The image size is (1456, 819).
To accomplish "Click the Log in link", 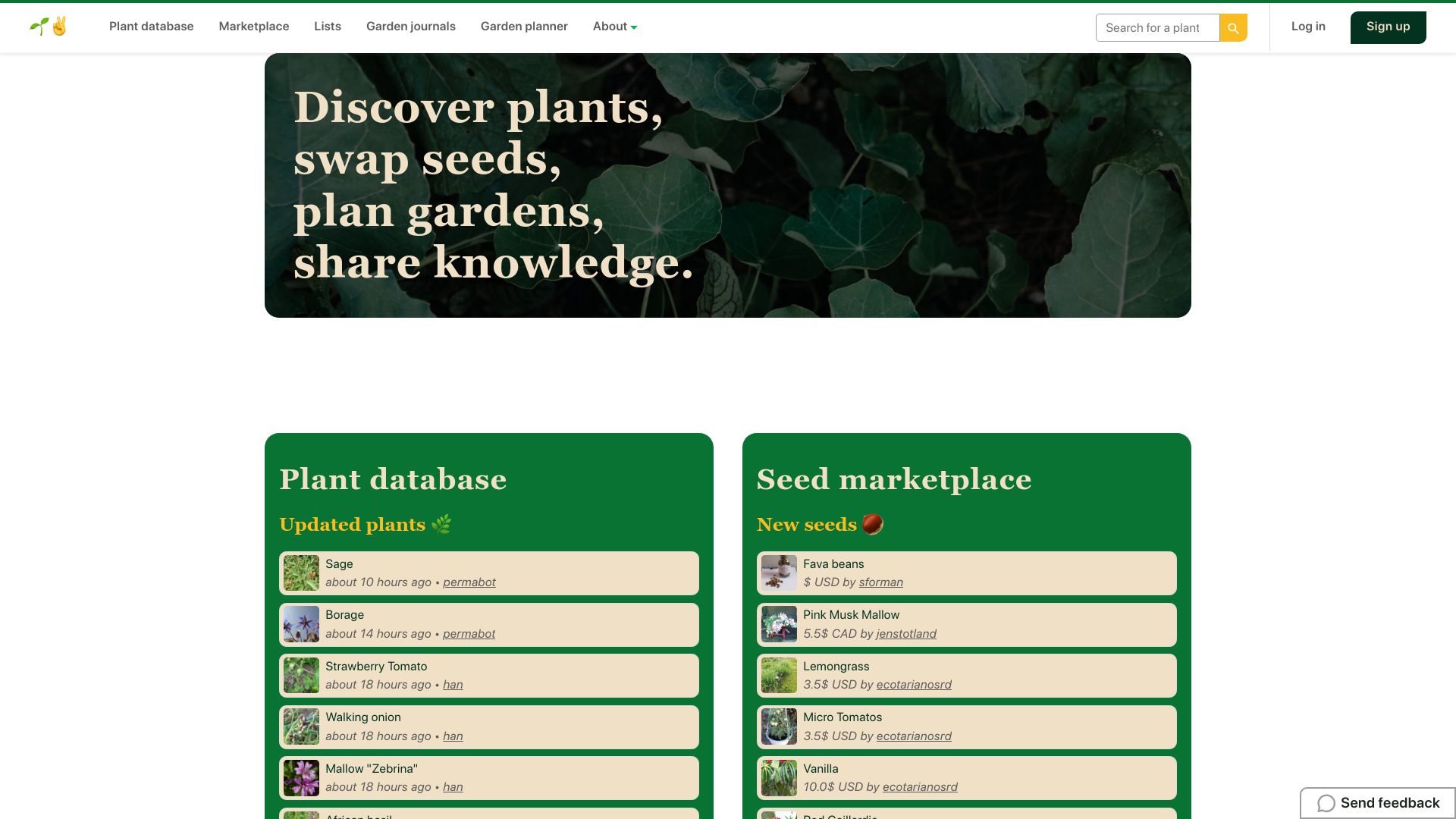I will pos(1308,27).
